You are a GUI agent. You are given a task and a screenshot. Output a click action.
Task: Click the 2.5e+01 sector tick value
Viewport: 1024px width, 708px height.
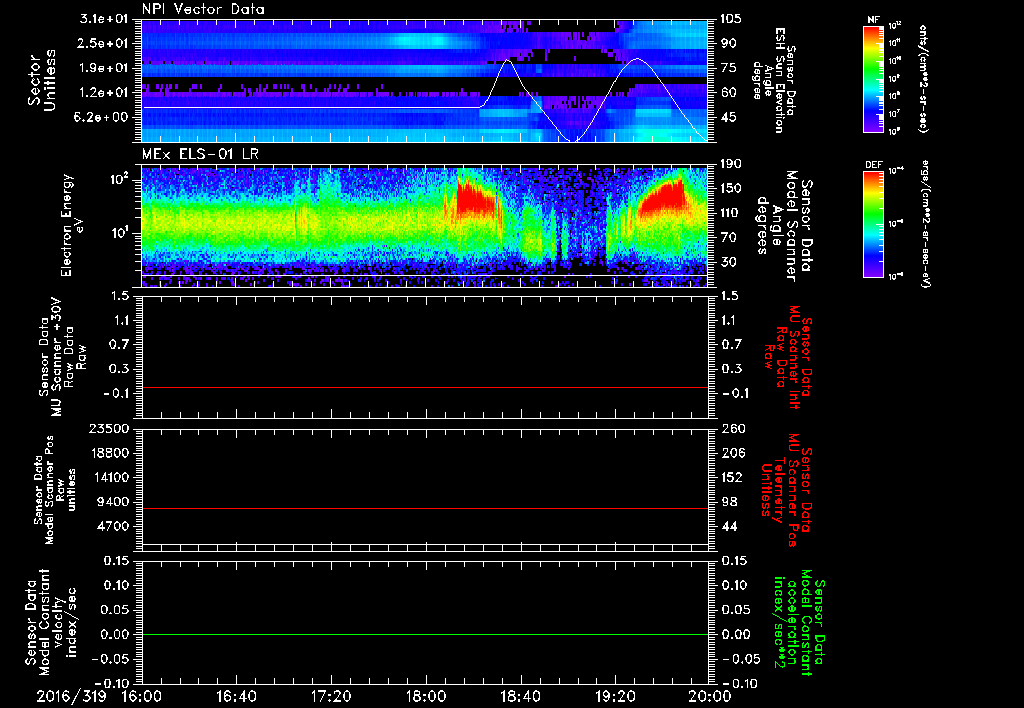[104, 43]
